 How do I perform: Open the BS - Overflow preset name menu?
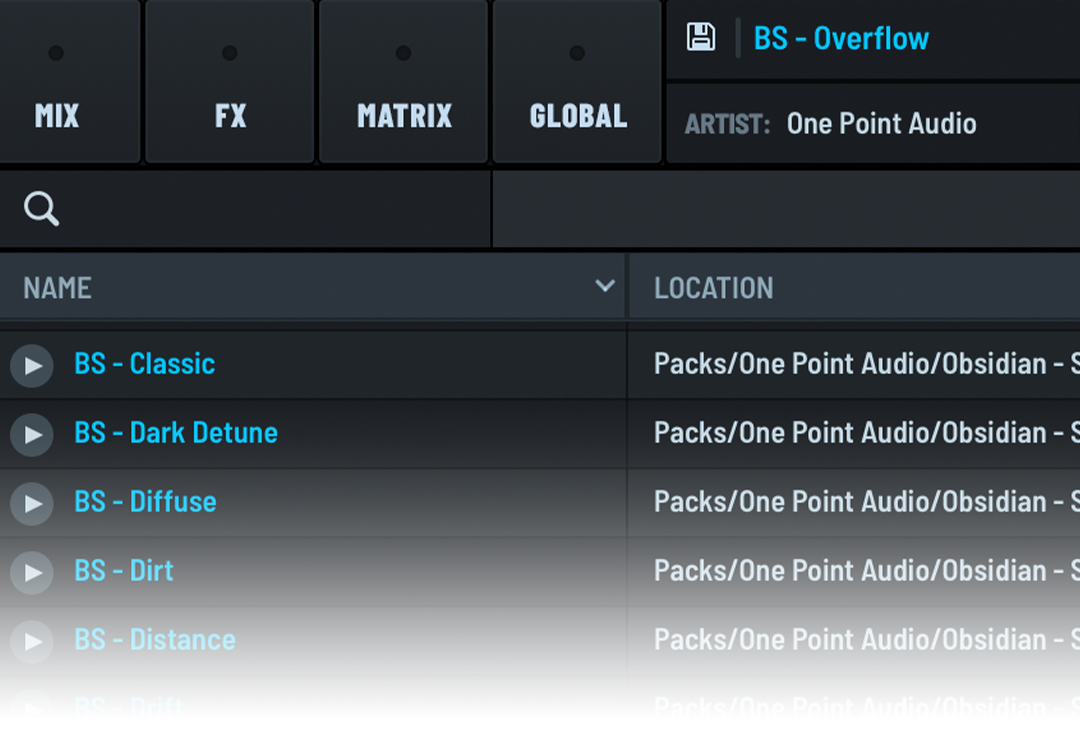click(x=841, y=39)
